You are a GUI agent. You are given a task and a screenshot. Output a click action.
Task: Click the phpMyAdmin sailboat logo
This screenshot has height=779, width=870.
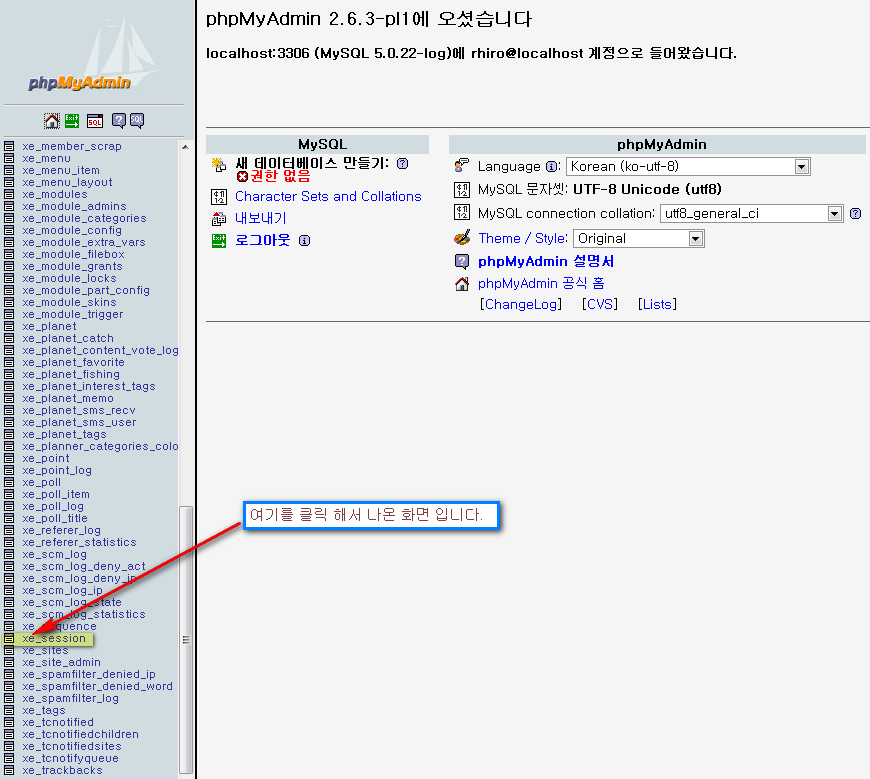point(94,55)
